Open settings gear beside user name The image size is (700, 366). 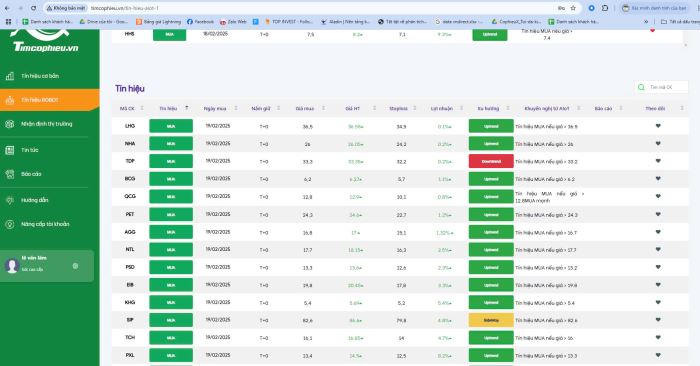[x=75, y=266]
